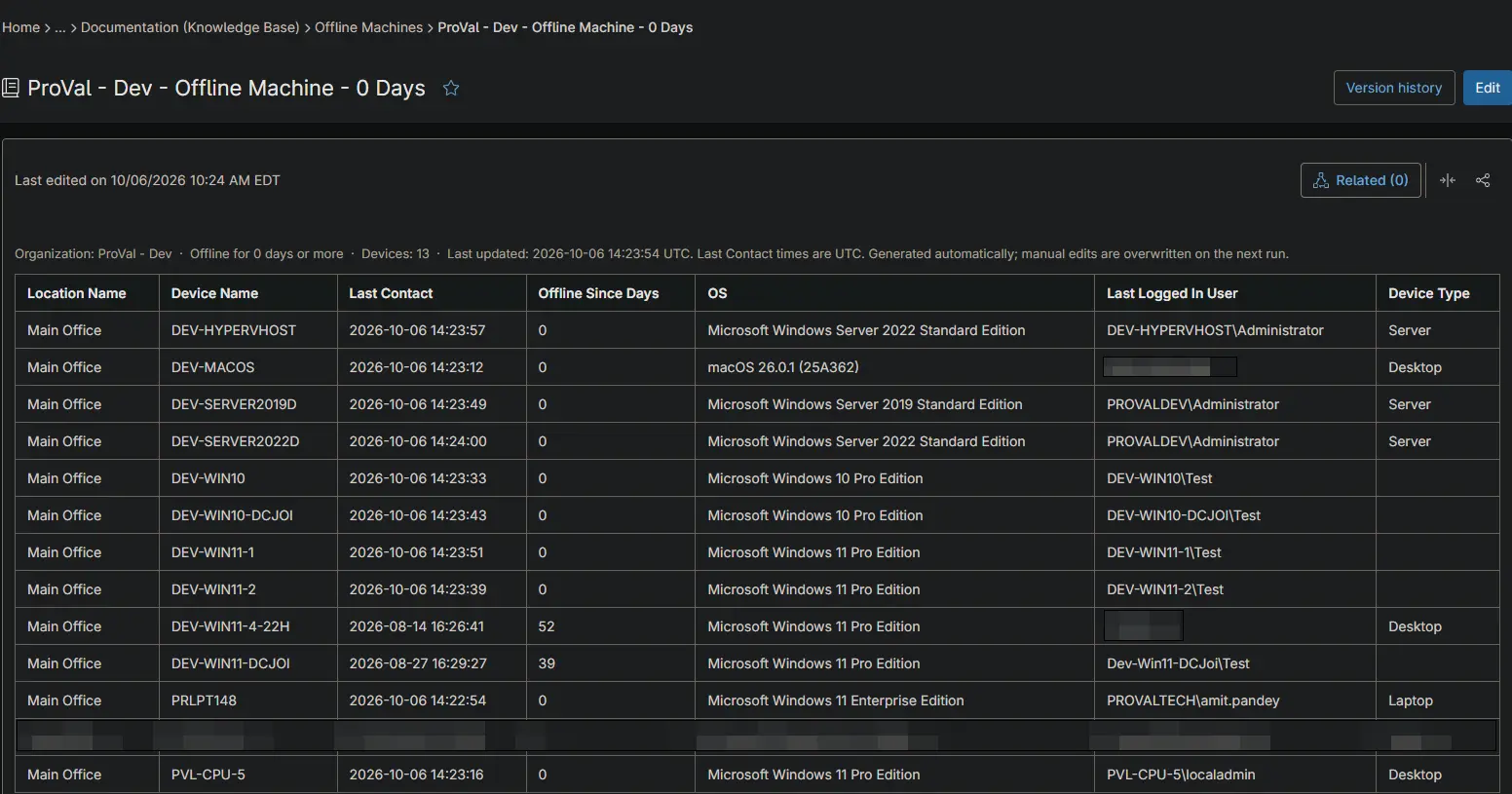Click PROVALTECH\amit.pandey user cell
The image size is (1512, 794).
coord(1235,700)
